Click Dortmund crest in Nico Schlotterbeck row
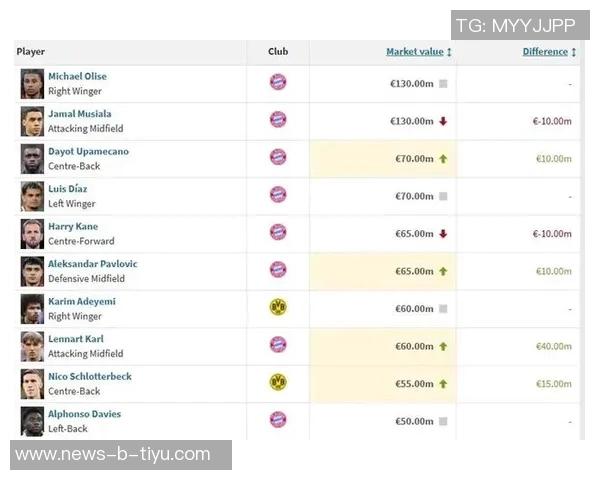This screenshot has width=600, height=480. click(x=278, y=383)
